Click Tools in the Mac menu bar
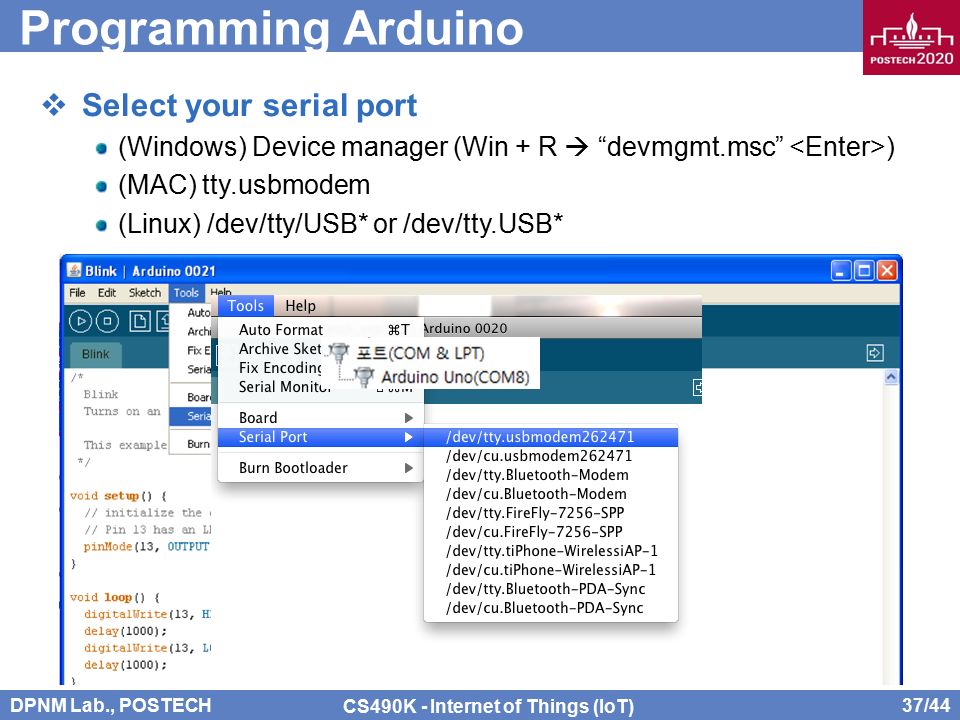 tap(246, 306)
